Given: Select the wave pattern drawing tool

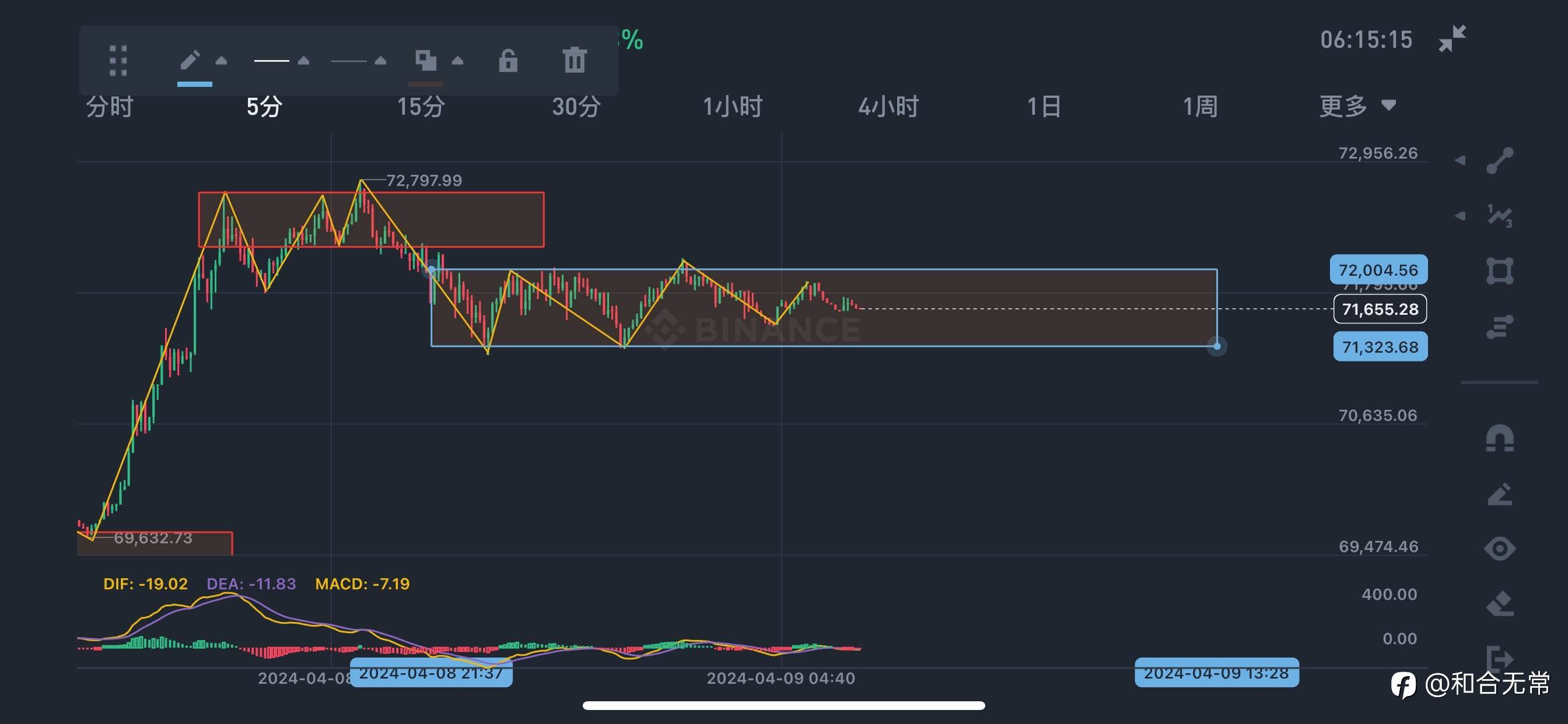Looking at the screenshot, I should tap(1499, 216).
